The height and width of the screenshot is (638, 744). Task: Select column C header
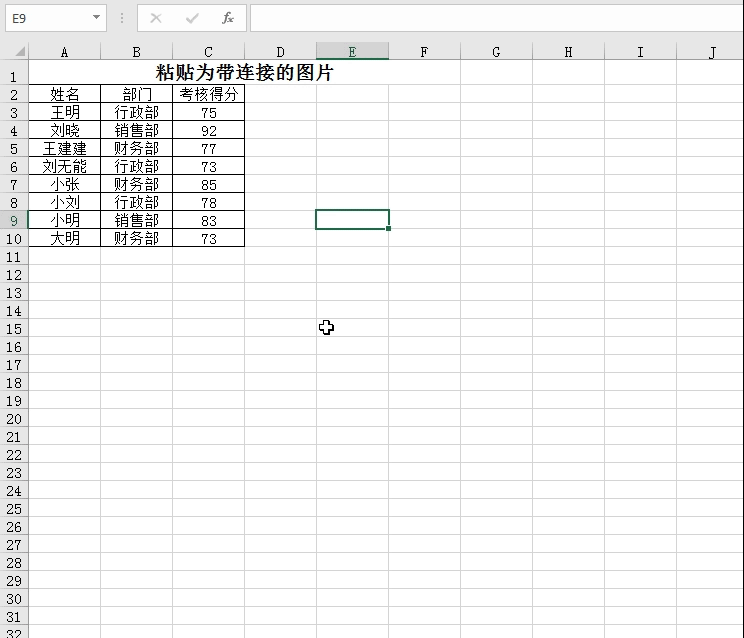208,52
